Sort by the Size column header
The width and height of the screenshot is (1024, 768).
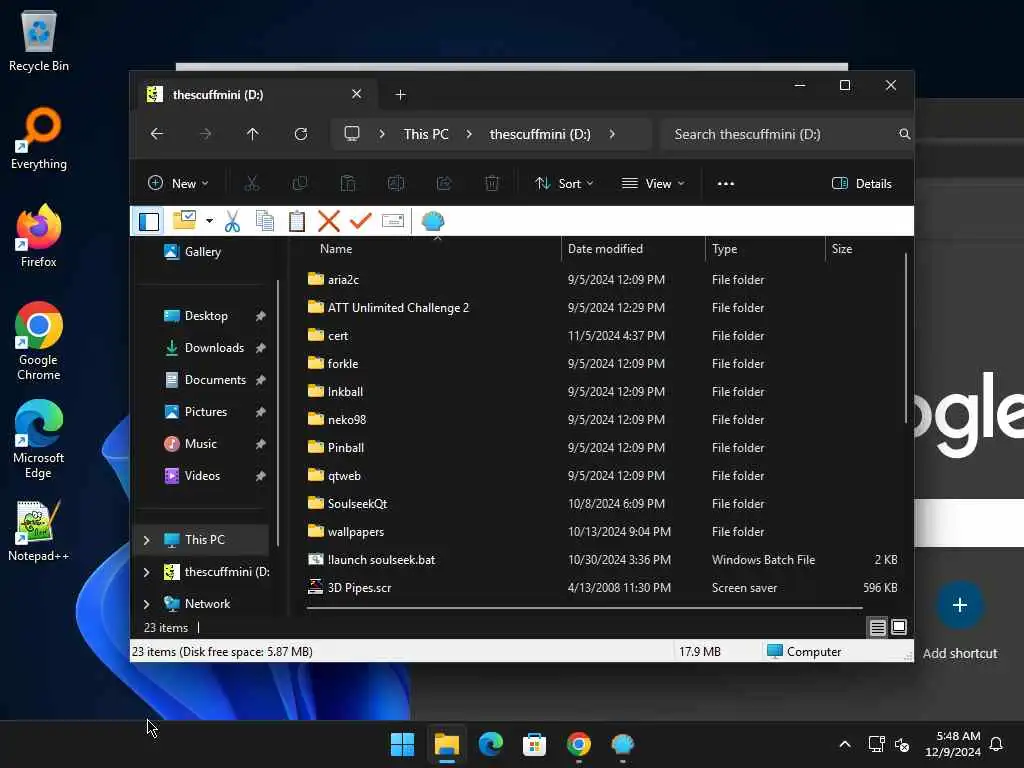pos(863,249)
